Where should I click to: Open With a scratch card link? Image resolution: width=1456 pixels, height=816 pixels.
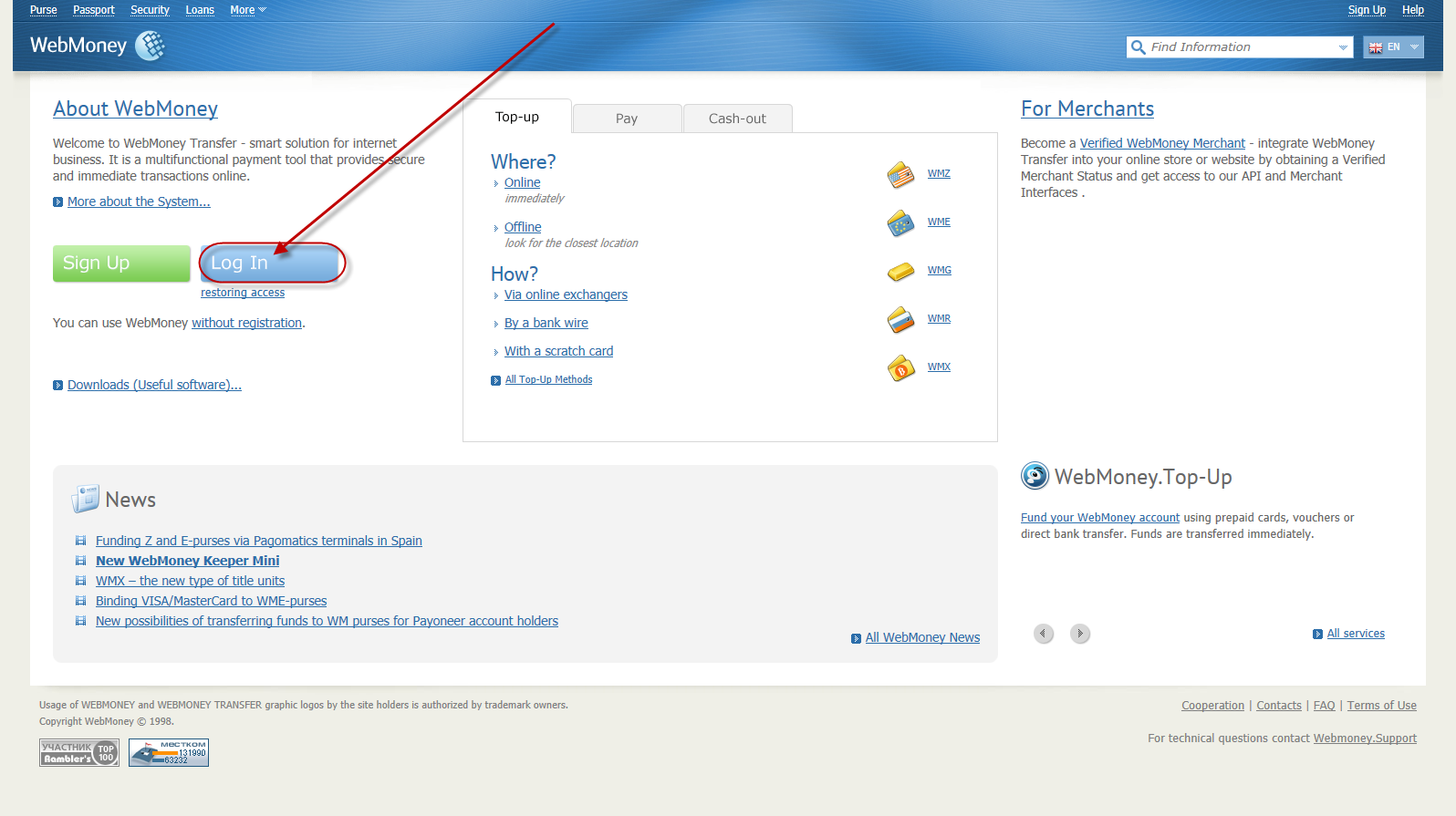click(558, 351)
